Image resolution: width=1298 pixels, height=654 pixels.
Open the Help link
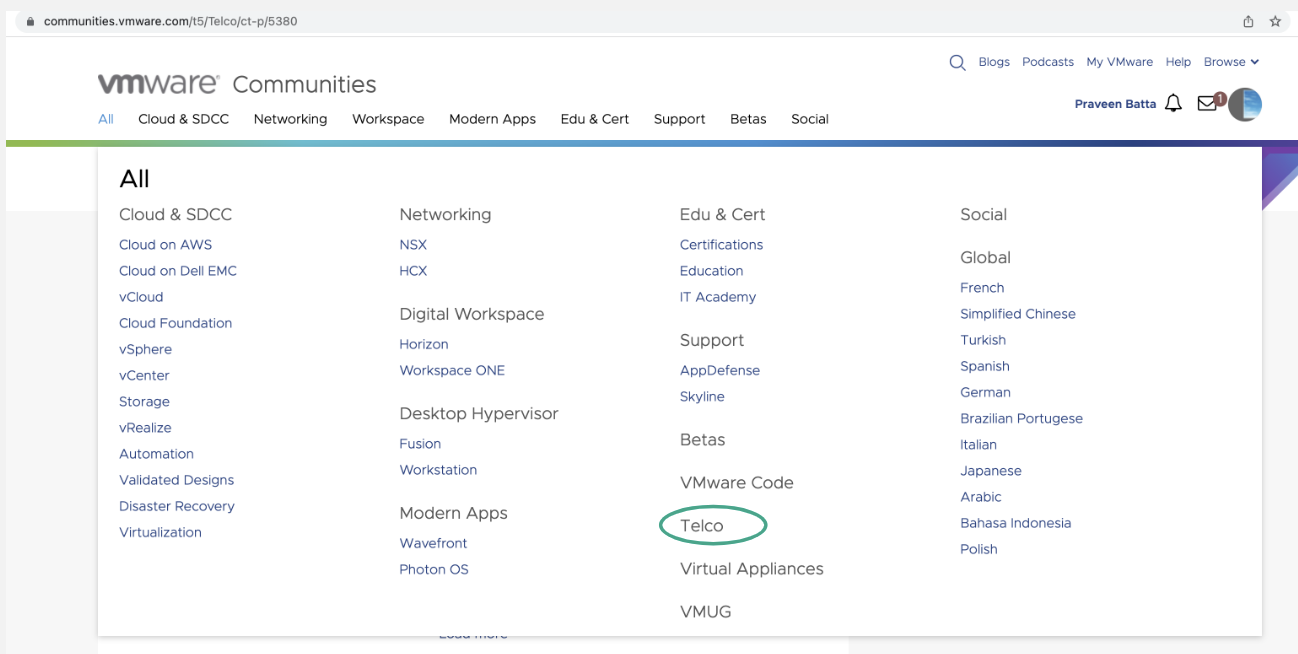tap(1178, 62)
